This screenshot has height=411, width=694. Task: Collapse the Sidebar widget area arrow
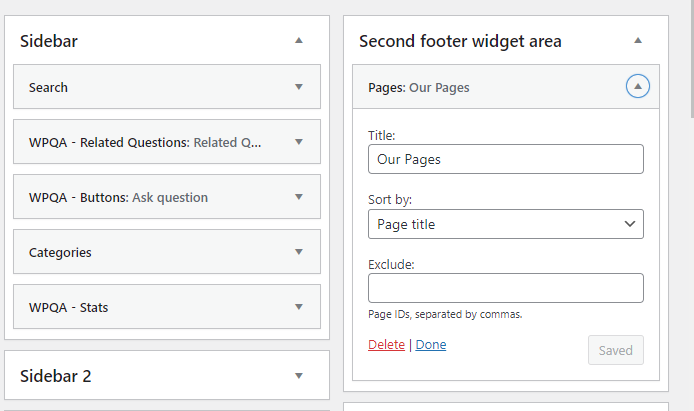298,41
